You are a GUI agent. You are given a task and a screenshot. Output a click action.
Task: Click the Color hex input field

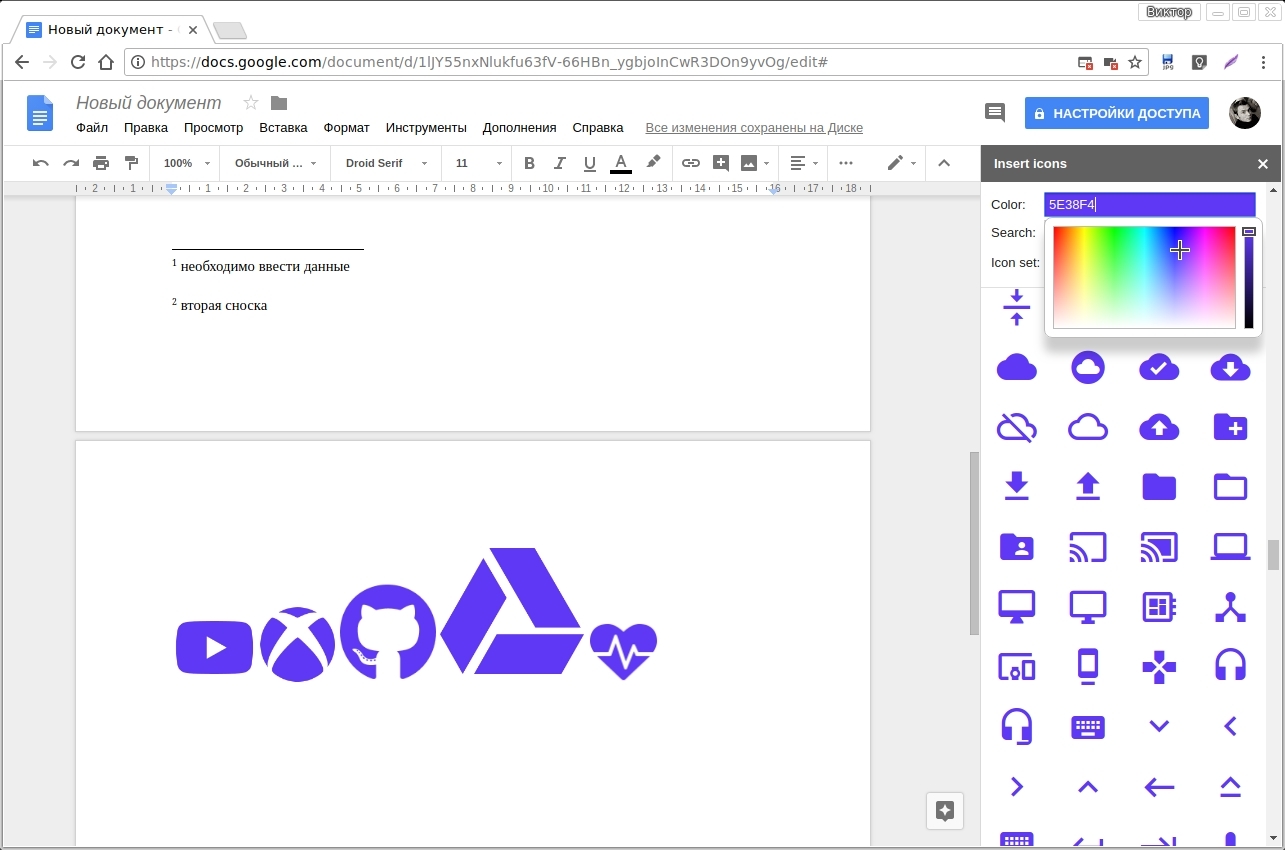pos(1149,204)
